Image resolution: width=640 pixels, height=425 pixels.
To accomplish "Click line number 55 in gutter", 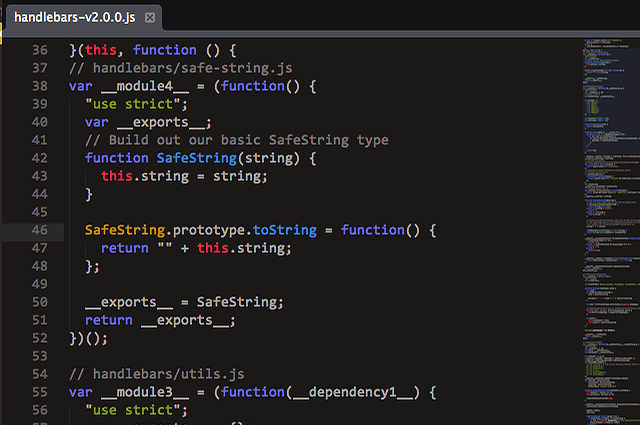I will pyautogui.click(x=40, y=392).
